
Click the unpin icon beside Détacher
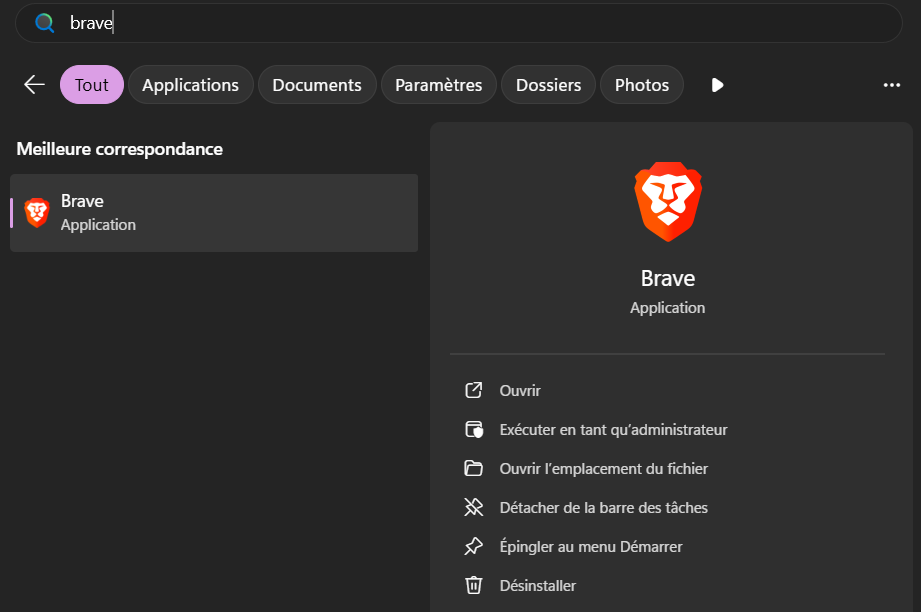(x=473, y=507)
